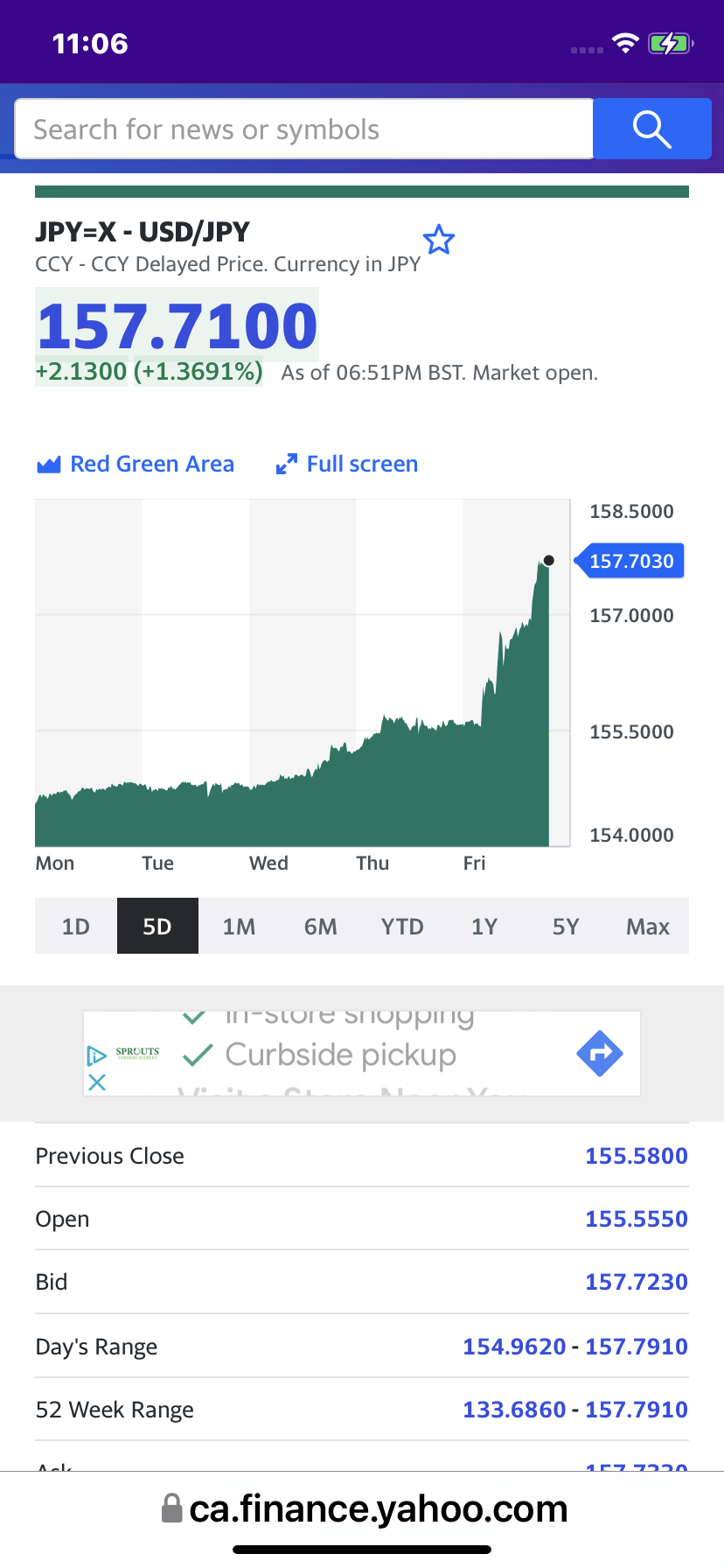Viewport: 724px width, 1568px height.
Task: Tap the Red Green Area chart icon
Action: coord(49,465)
